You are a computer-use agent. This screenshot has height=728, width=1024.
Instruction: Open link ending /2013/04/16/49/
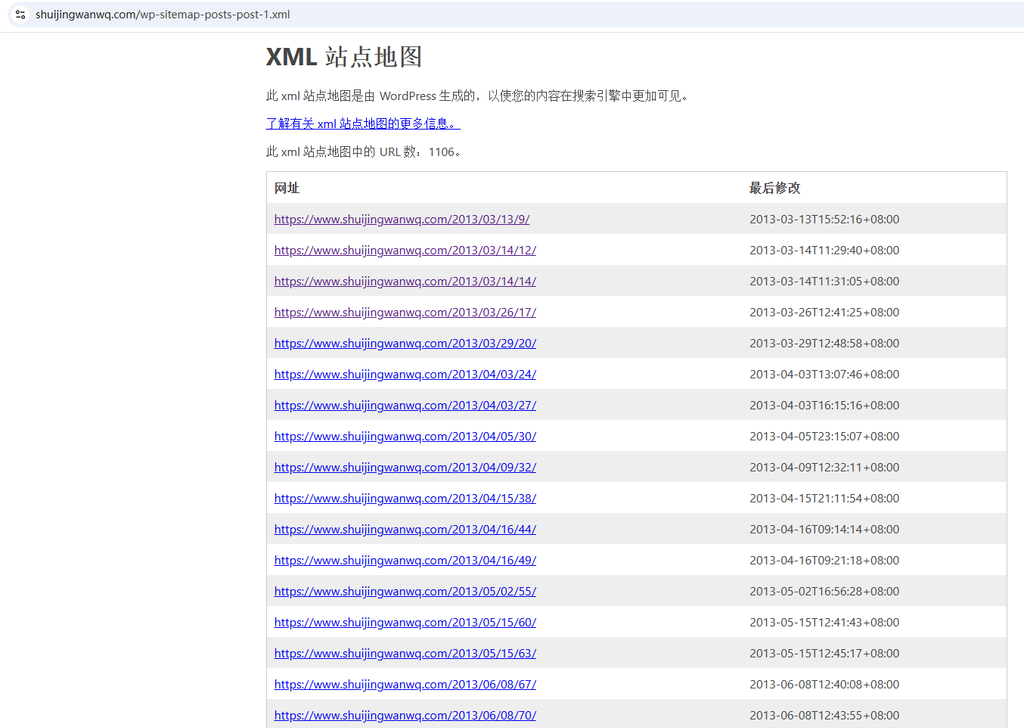click(405, 560)
